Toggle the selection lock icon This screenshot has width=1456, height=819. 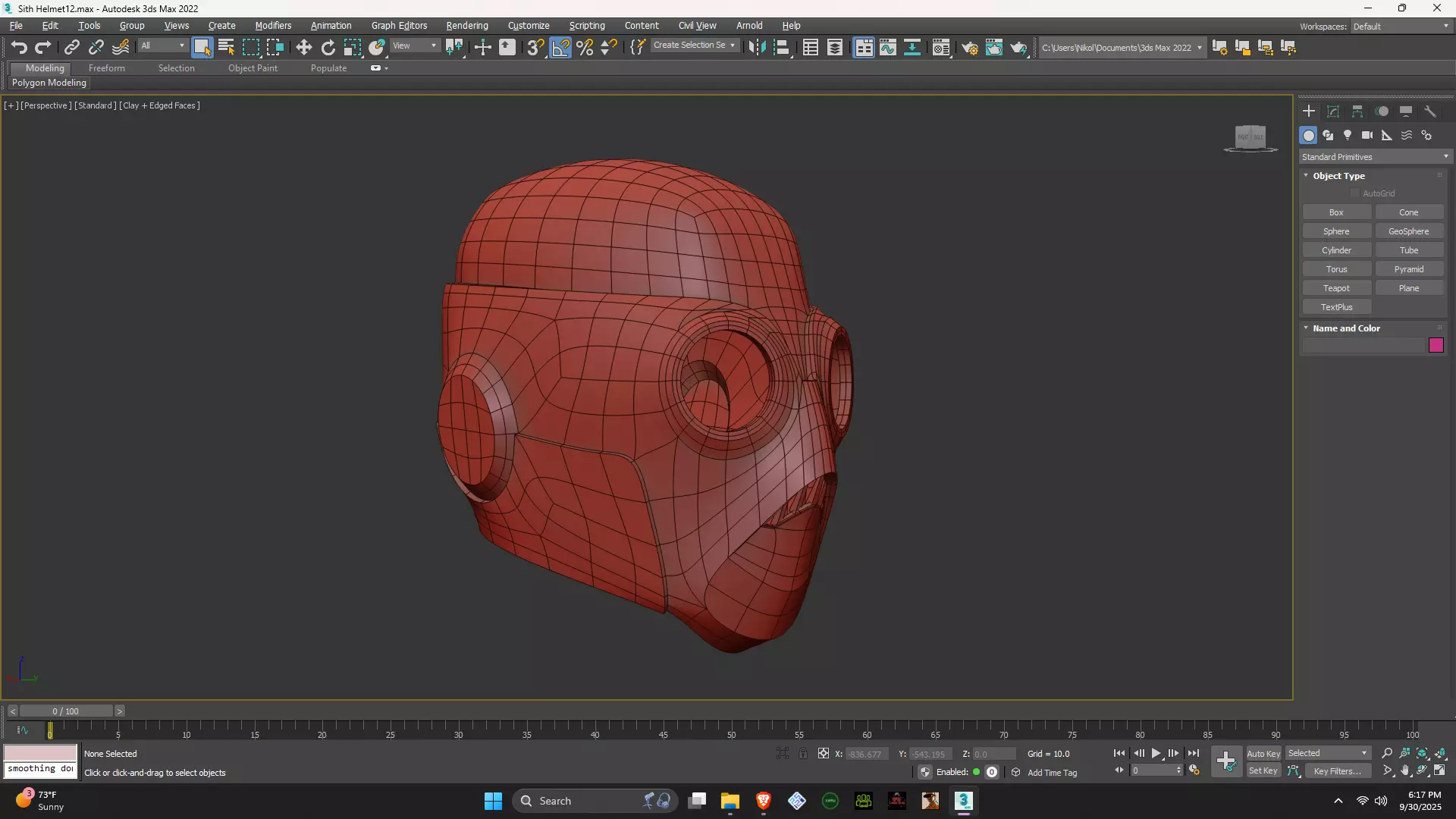803,753
